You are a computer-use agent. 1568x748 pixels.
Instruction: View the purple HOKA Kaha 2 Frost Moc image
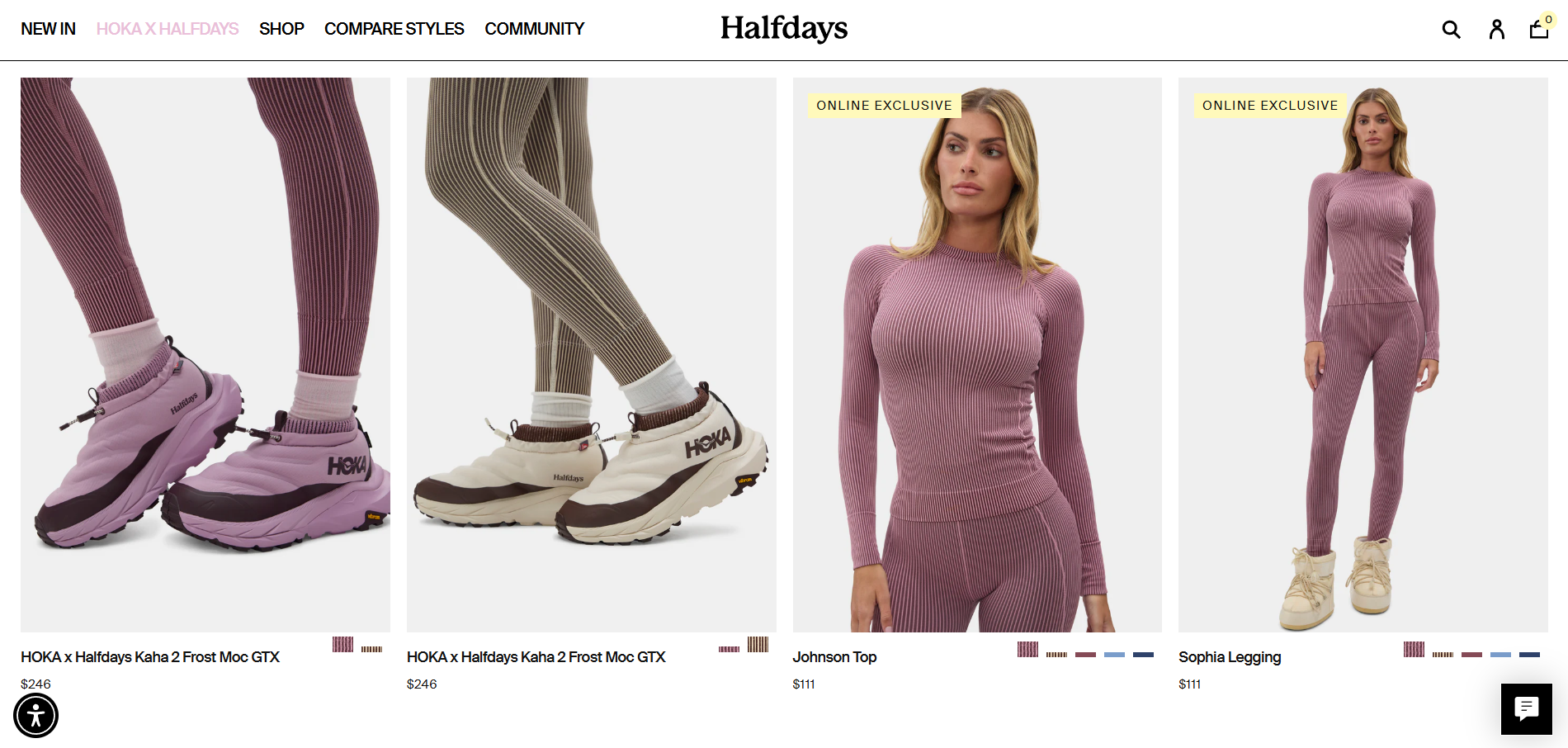click(x=205, y=355)
